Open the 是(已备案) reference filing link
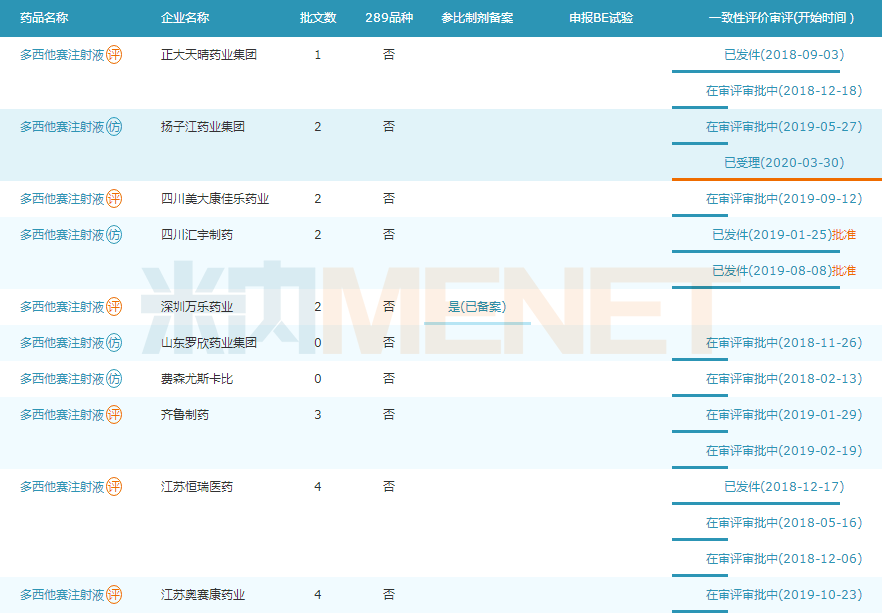This screenshot has height=613, width=882. click(x=477, y=307)
